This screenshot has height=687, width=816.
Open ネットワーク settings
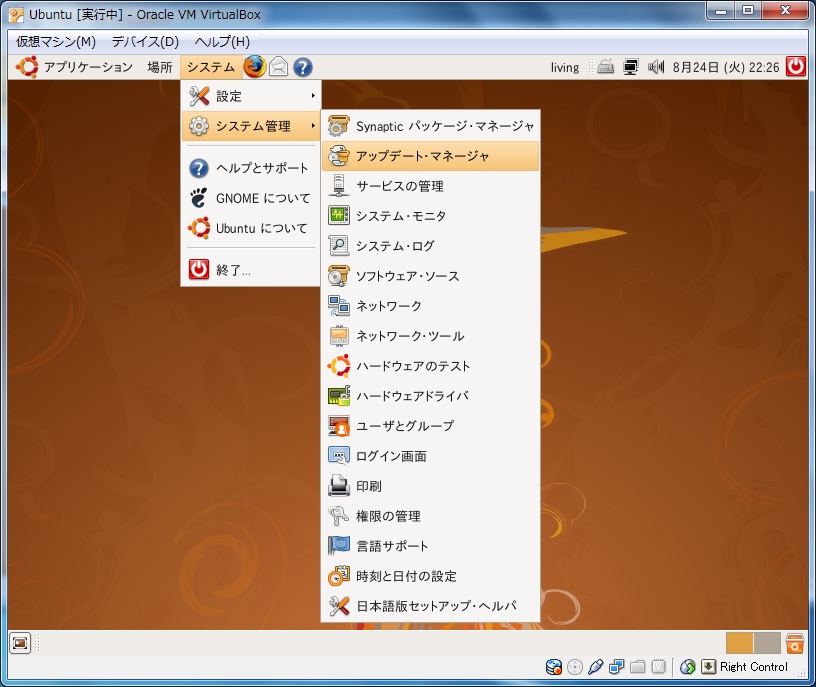430,306
